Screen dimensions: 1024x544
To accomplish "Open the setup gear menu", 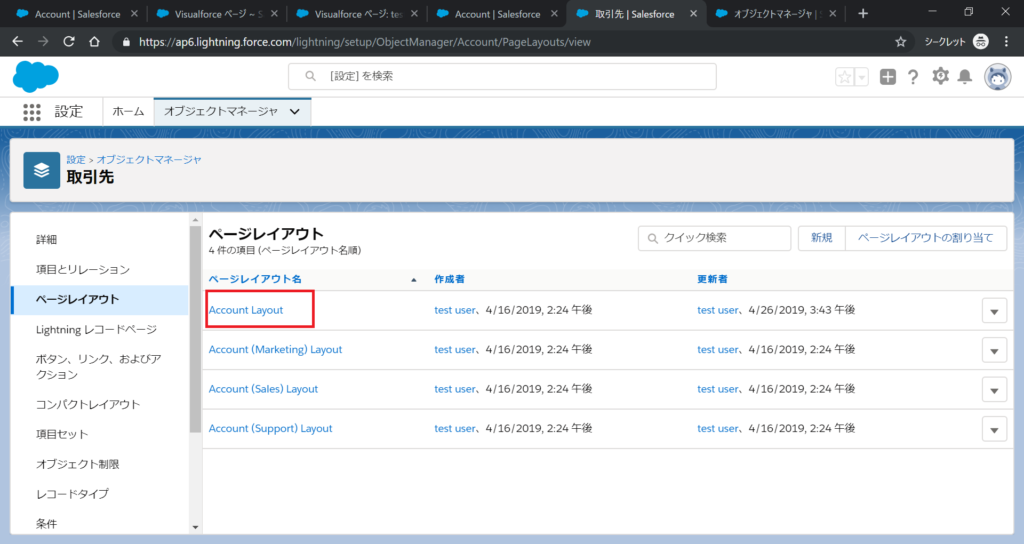I will pyautogui.click(x=940, y=77).
